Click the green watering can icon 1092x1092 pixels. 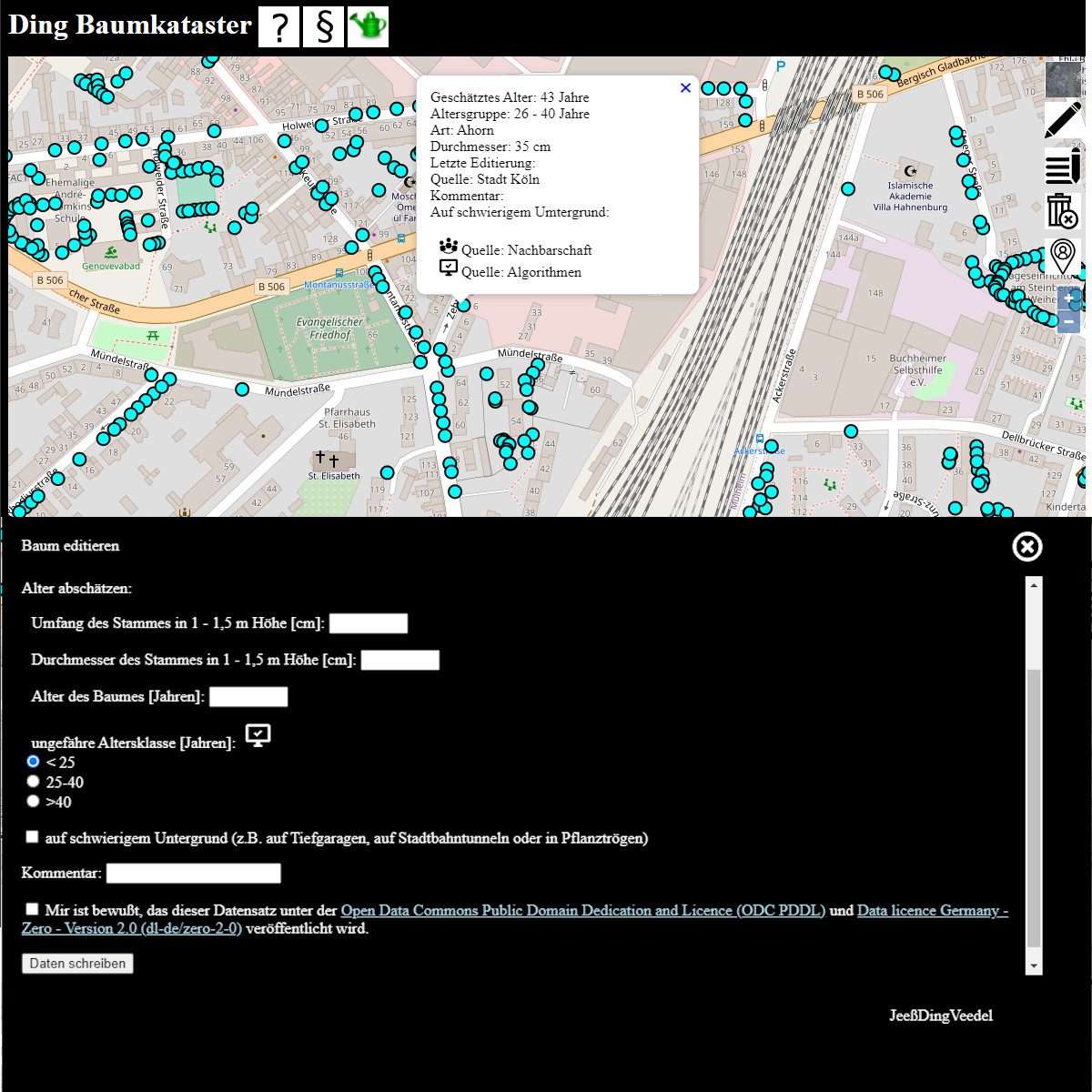click(x=368, y=26)
